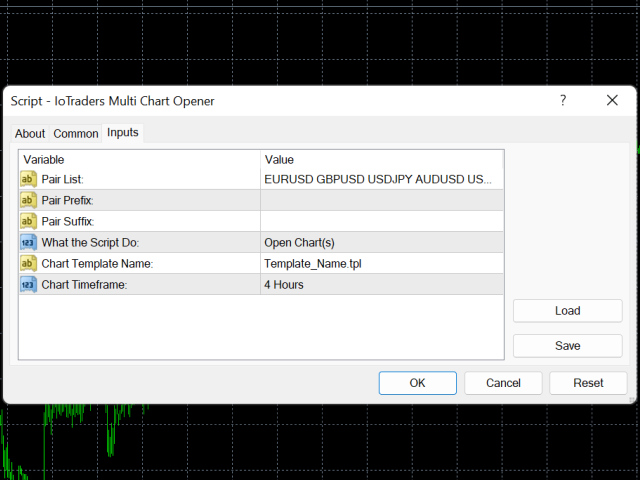The width and height of the screenshot is (640, 480).
Task: Edit the empty Pair Prefix value cell
Action: point(382,200)
